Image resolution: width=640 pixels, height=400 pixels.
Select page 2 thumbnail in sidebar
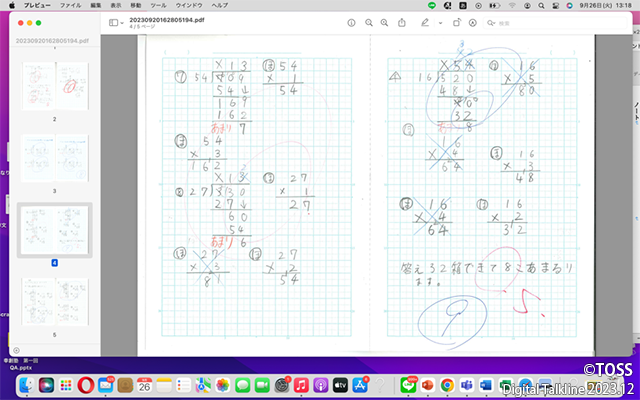click(56, 84)
